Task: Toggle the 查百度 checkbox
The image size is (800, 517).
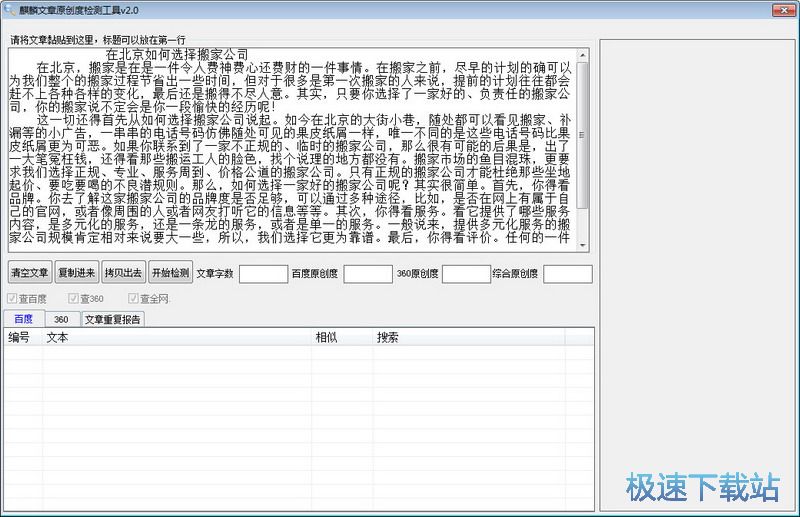Action: pos(12,298)
